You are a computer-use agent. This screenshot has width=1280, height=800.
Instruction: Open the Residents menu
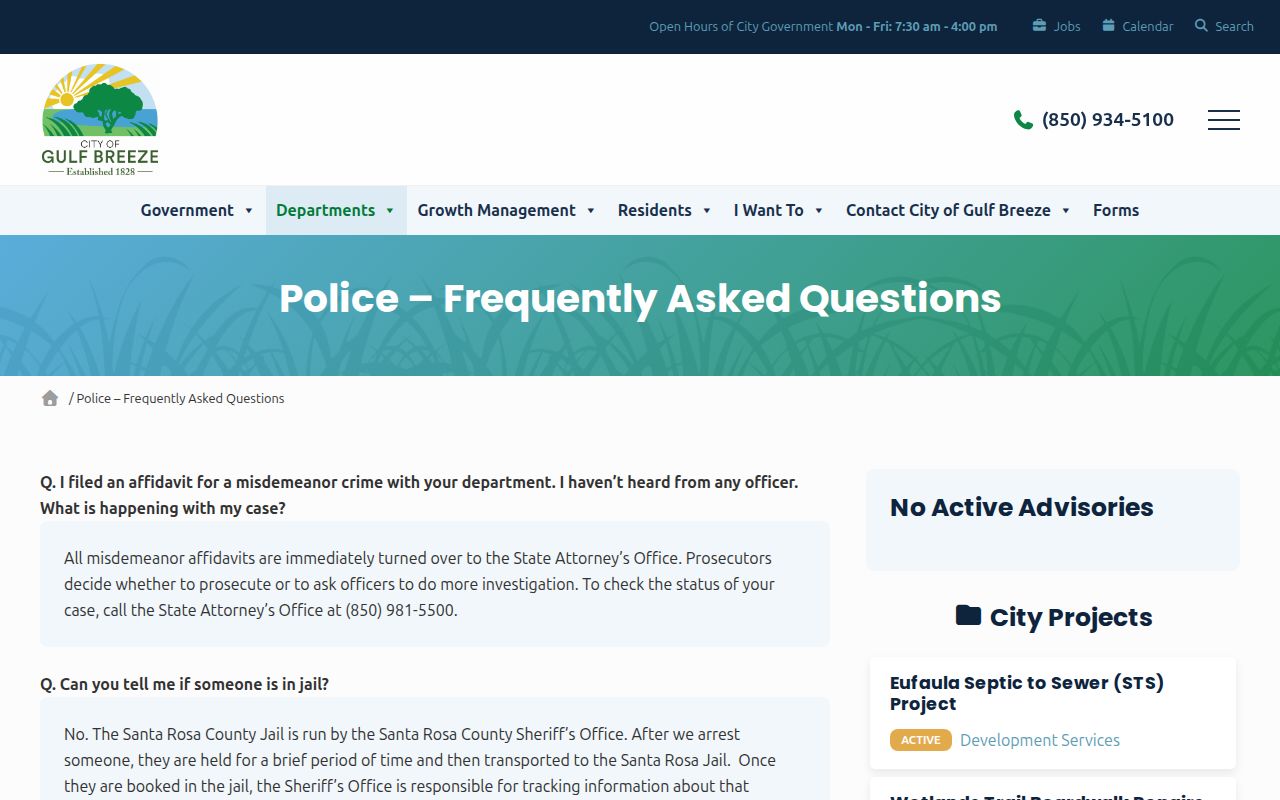point(654,210)
